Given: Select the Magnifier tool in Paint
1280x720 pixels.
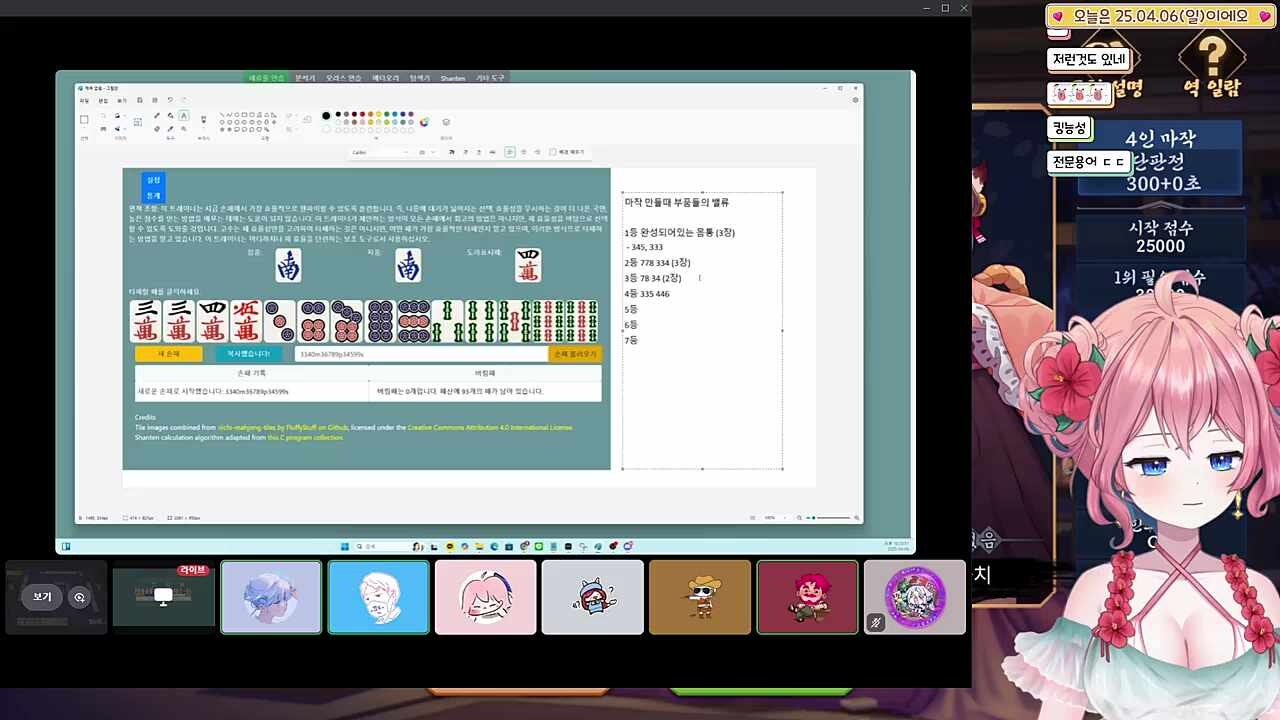Looking at the screenshot, I should point(184,129).
